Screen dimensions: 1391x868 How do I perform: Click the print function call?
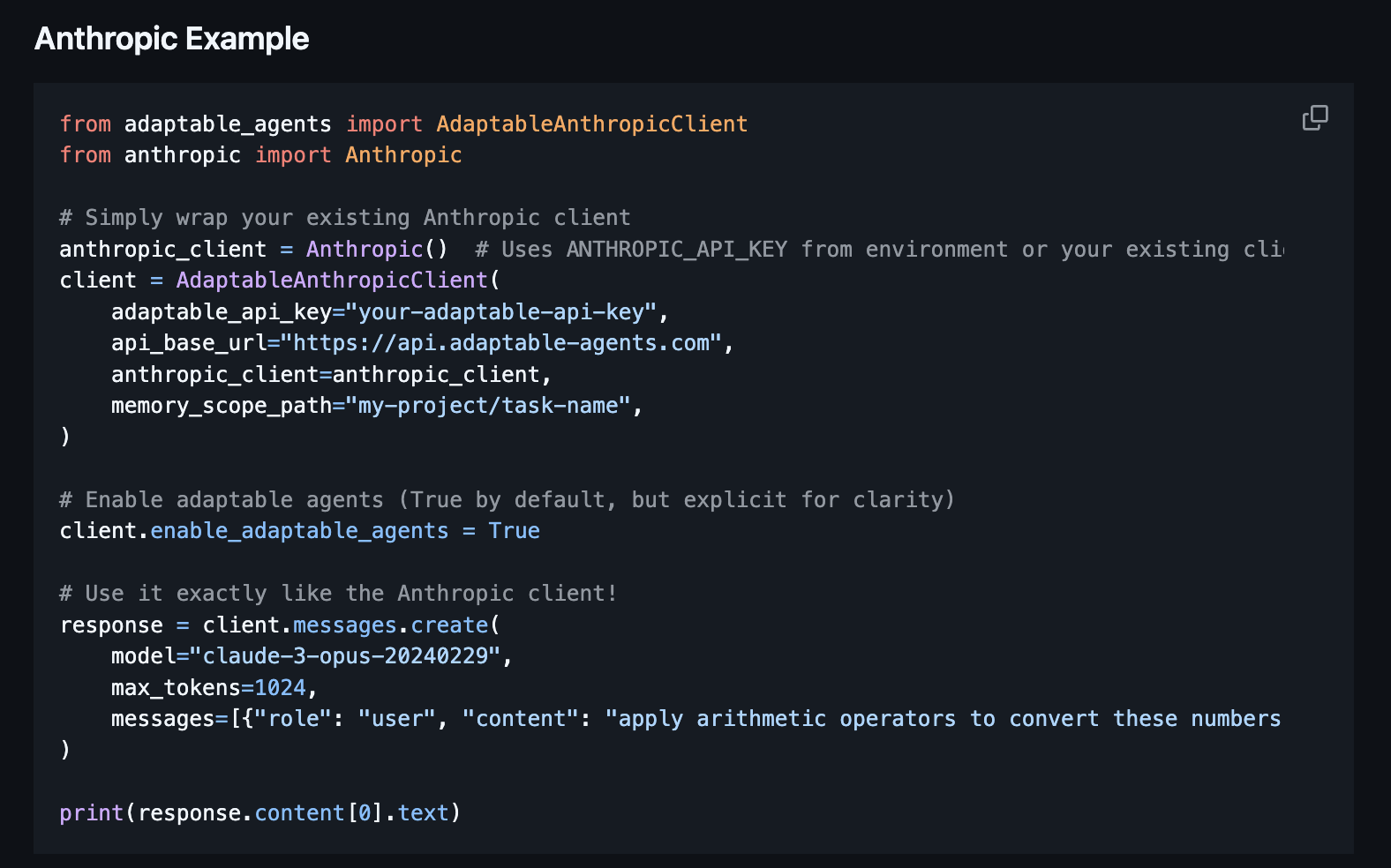[x=91, y=812]
